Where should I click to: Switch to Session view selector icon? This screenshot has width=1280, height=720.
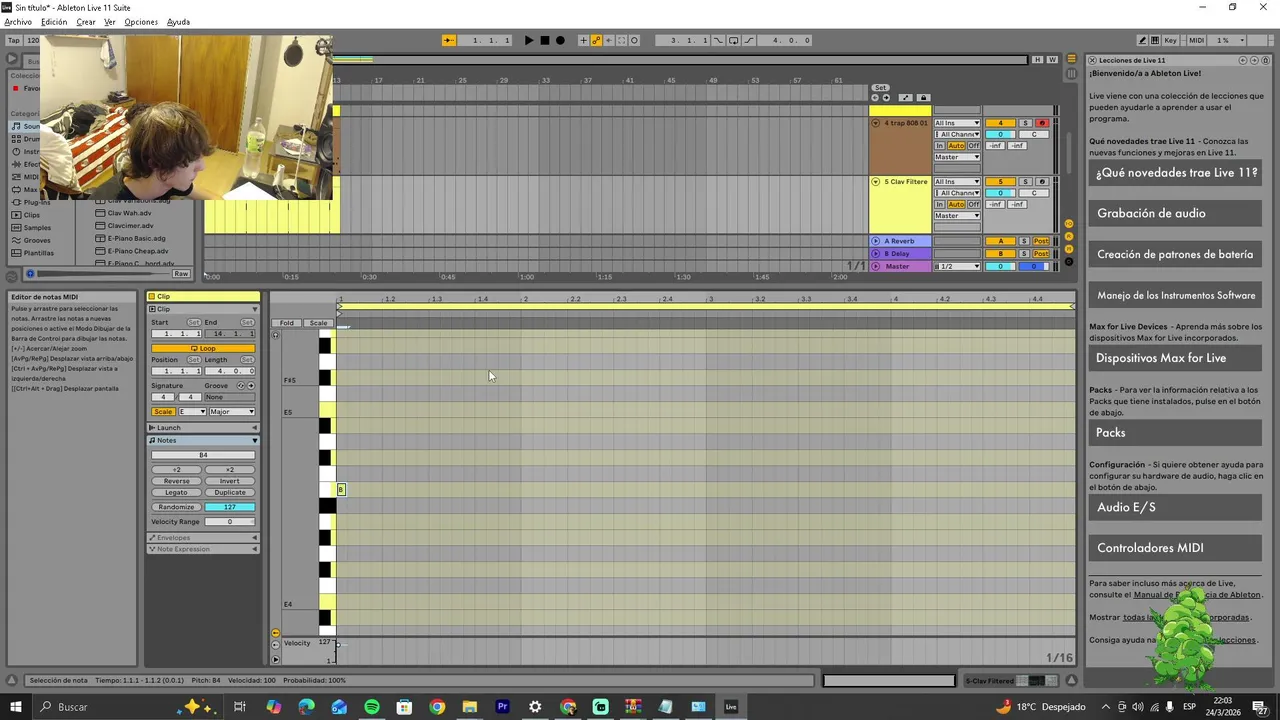(1071, 73)
